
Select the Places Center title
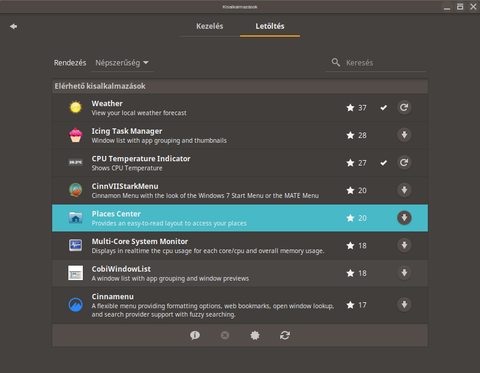[116, 214]
